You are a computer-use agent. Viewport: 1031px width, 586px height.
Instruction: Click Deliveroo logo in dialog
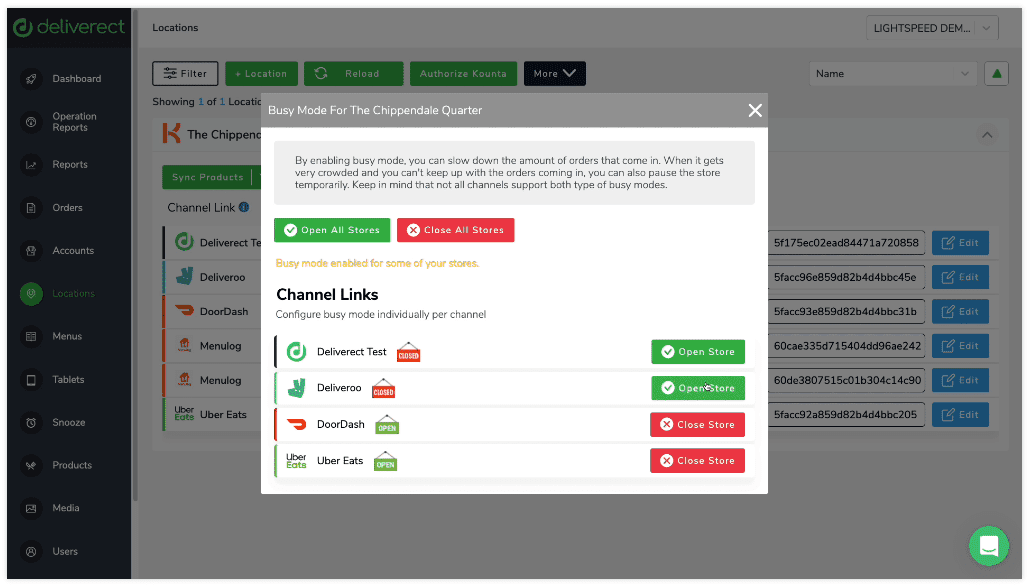click(297, 388)
